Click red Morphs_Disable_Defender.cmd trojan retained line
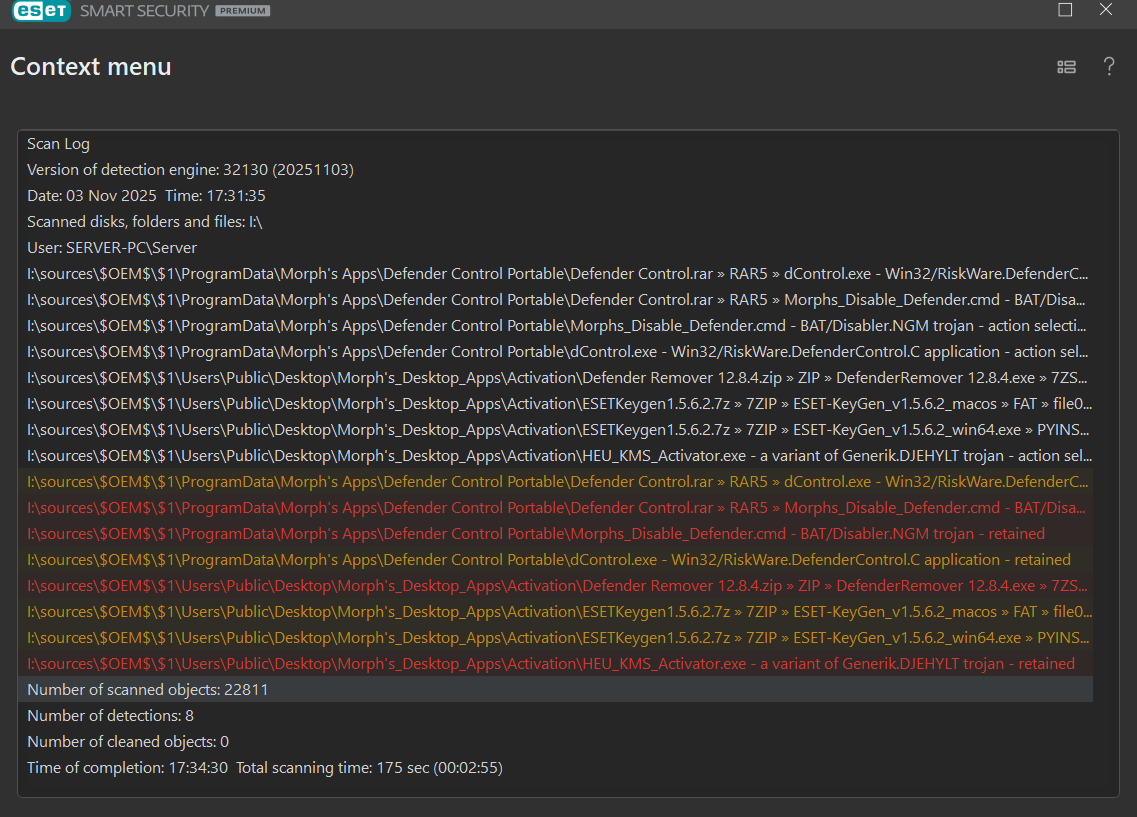Viewport: 1137px width, 817px height. [x=535, y=534]
